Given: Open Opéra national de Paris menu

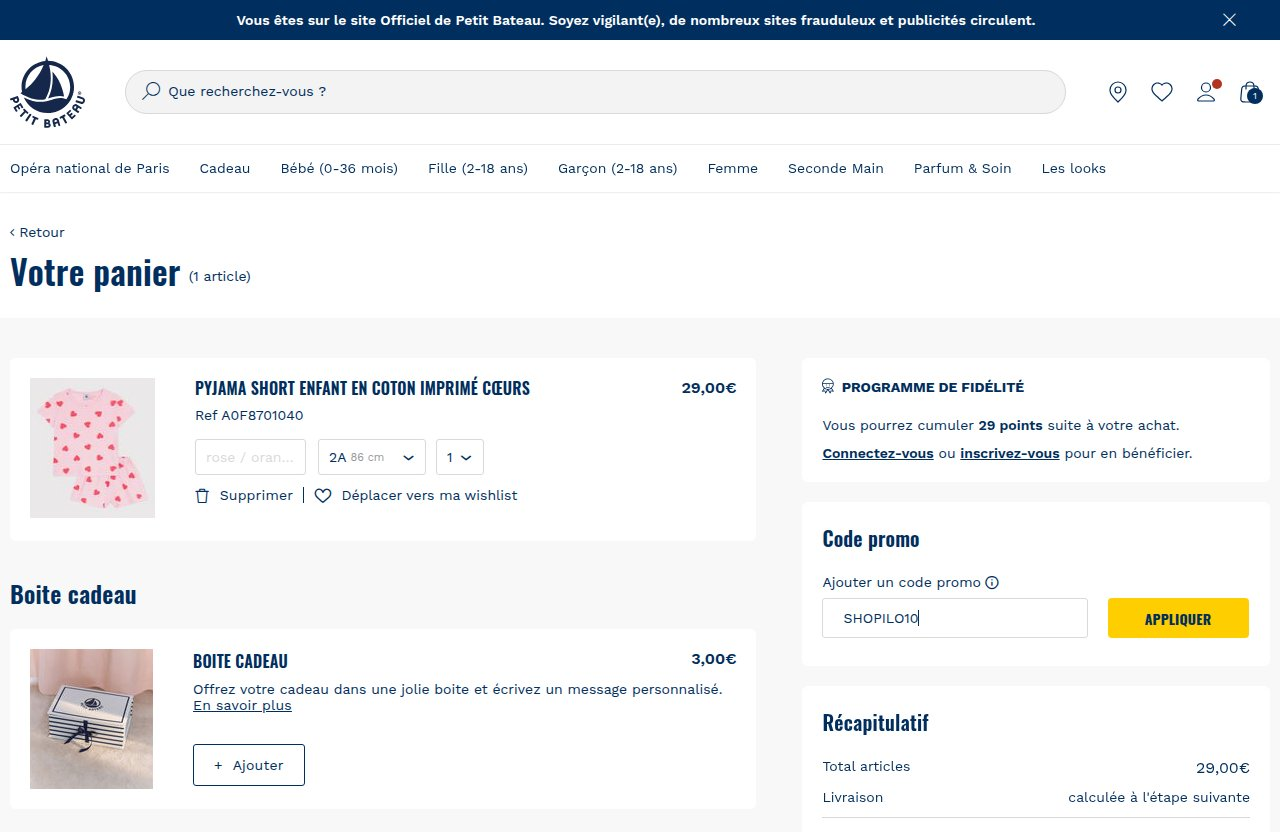Looking at the screenshot, I should pos(90,168).
